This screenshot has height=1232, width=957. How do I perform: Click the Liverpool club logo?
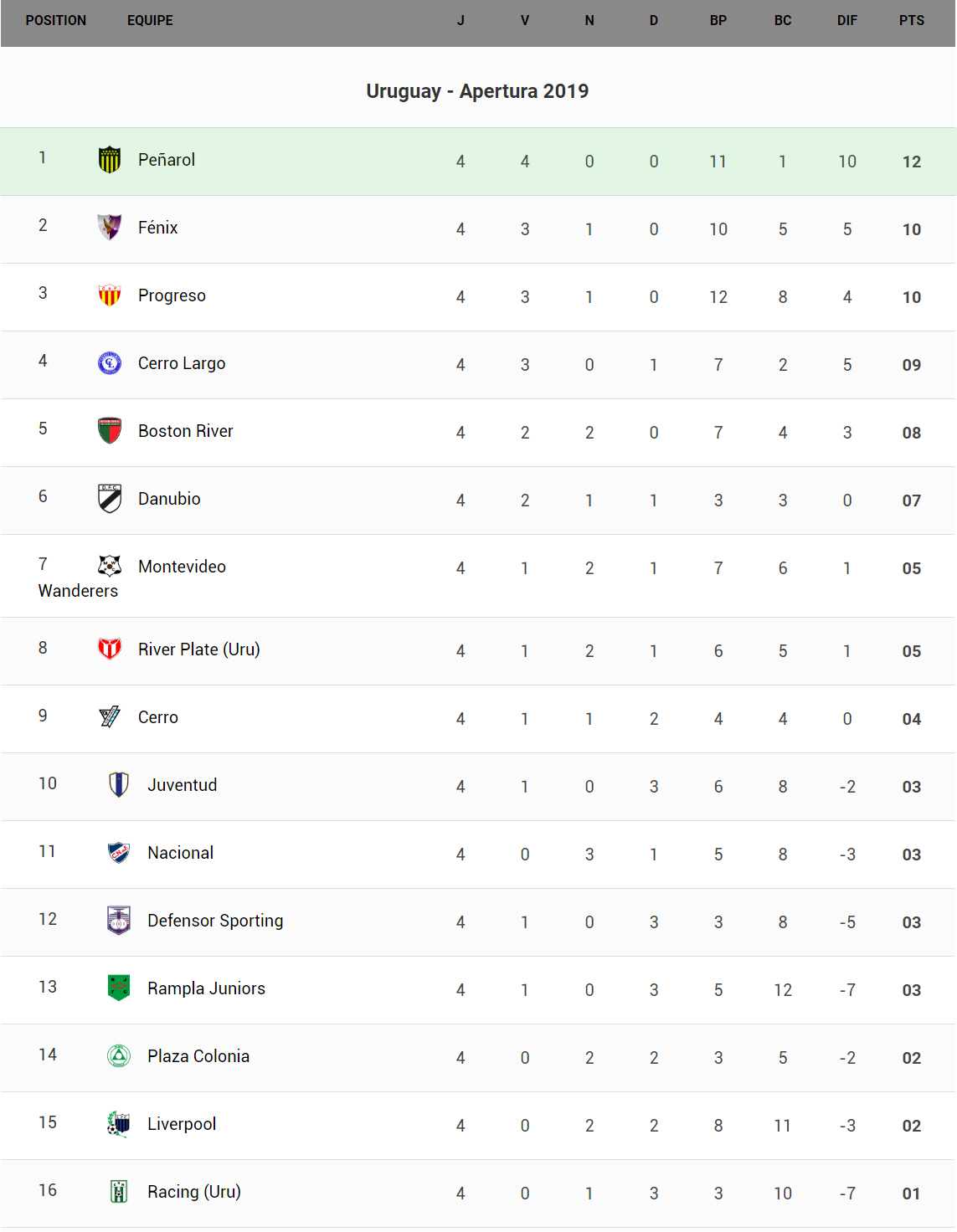point(119,1123)
